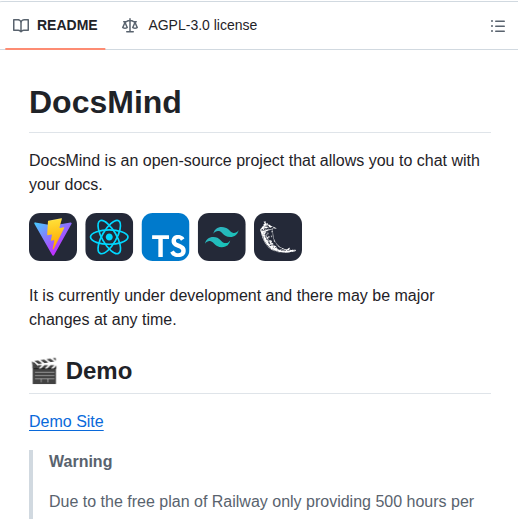Click the React atom logo badge

pyautogui.click(x=109, y=237)
